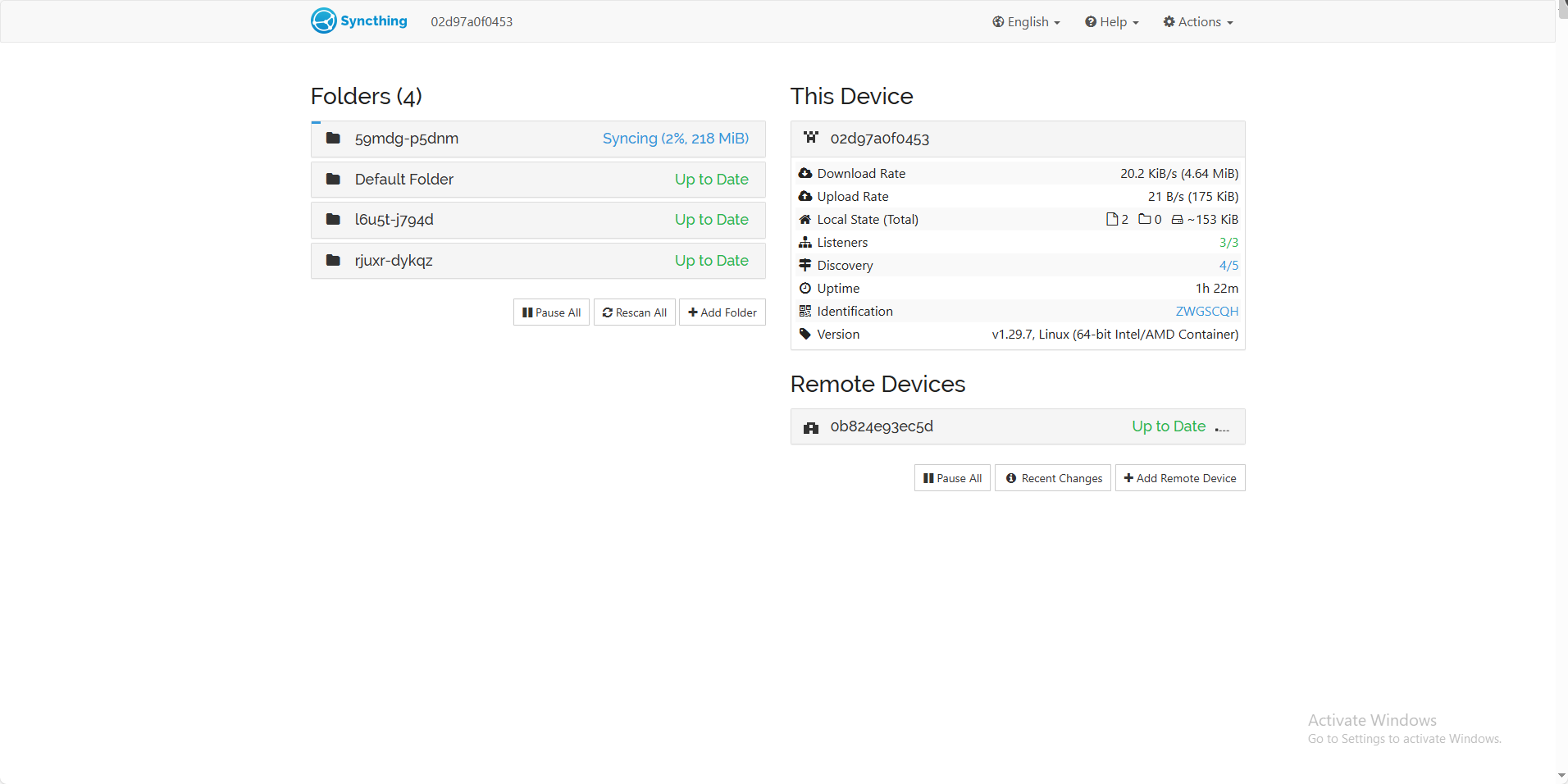Click the Folders (4) heading
The width and height of the screenshot is (1568, 784).
[x=367, y=96]
